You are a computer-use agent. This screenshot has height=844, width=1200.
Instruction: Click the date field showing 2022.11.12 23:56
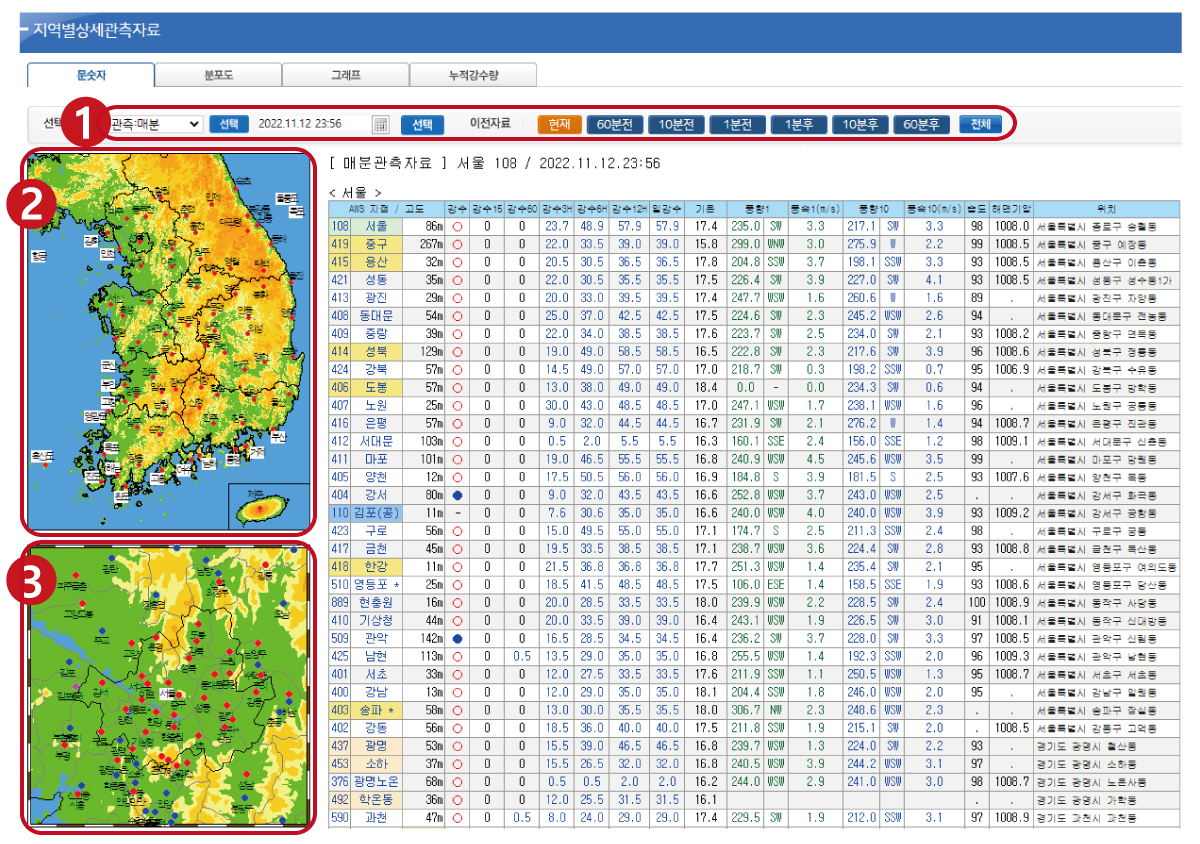coord(312,124)
